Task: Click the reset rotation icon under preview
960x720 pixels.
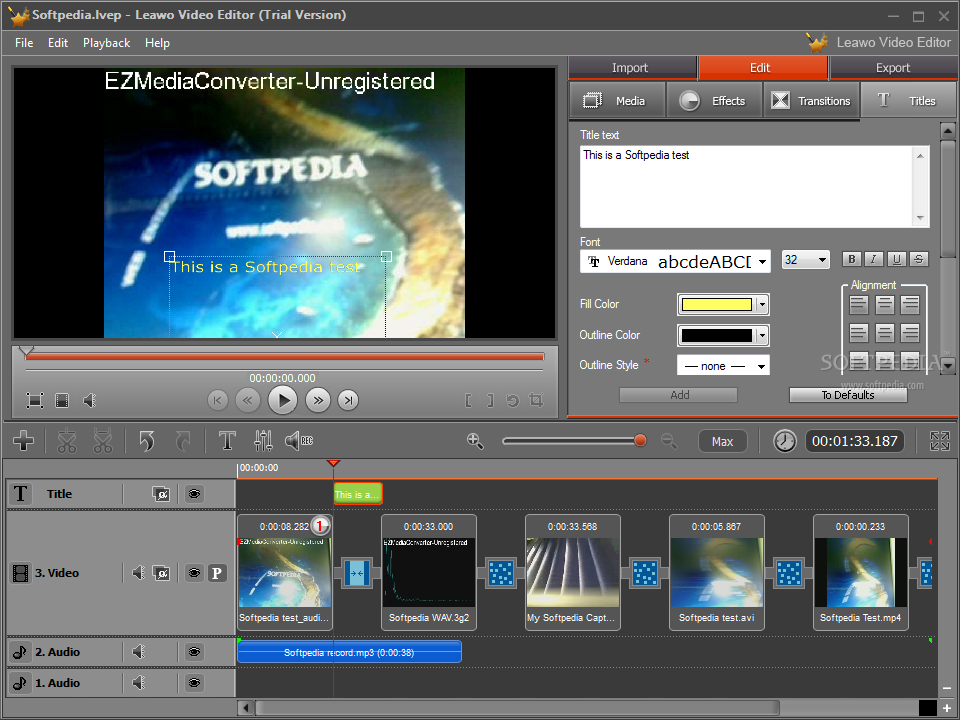Action: [512, 400]
